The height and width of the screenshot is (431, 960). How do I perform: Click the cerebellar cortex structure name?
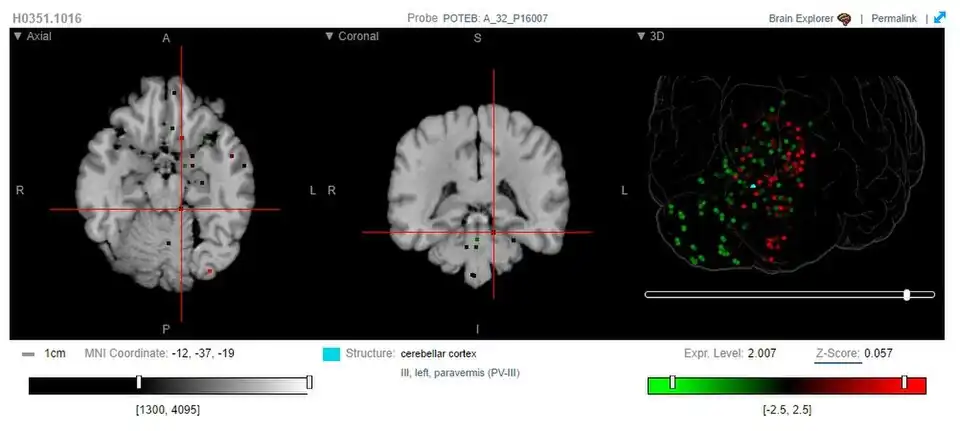[439, 353]
